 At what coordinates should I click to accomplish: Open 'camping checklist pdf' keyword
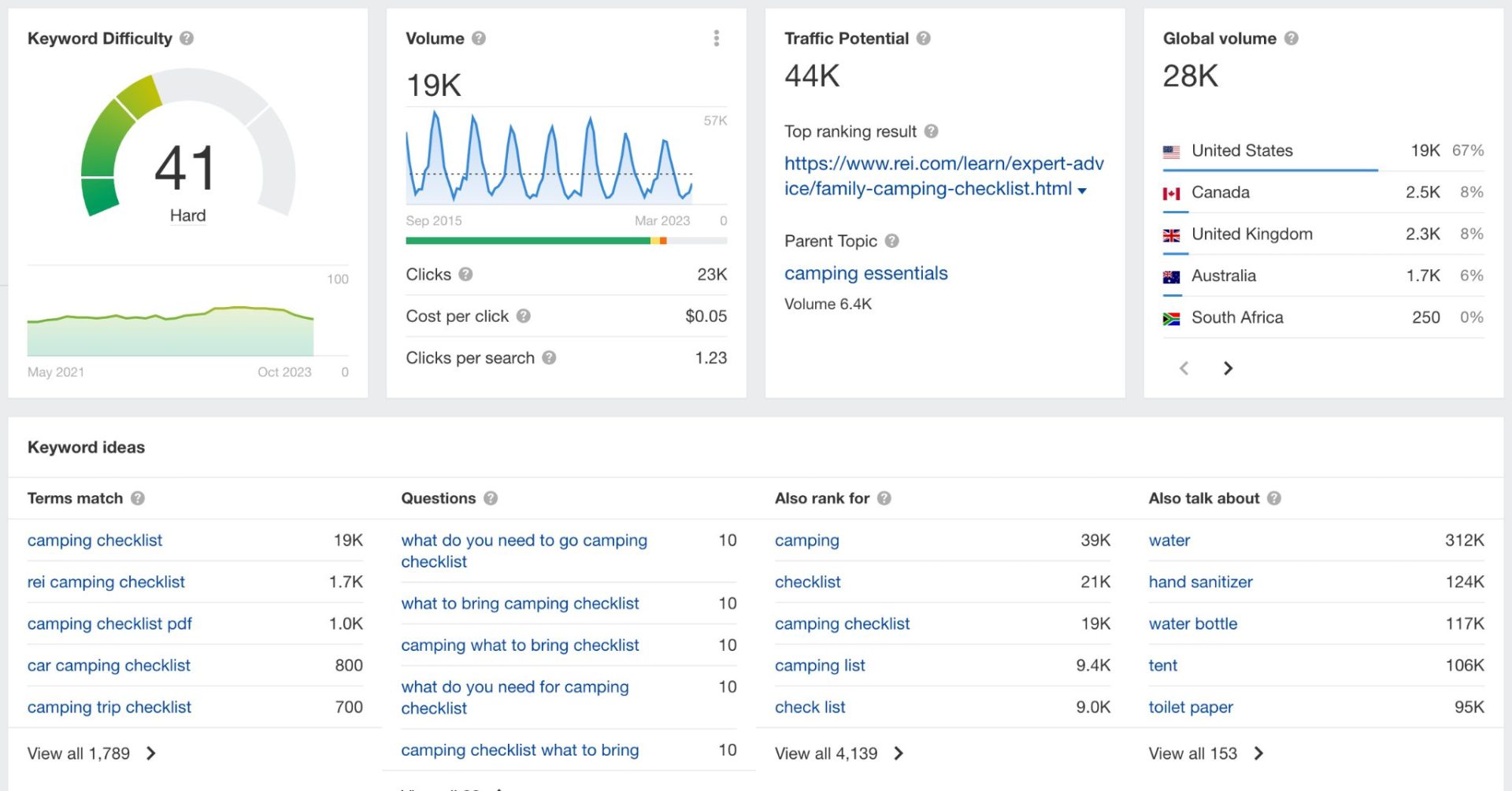pyautogui.click(x=109, y=623)
